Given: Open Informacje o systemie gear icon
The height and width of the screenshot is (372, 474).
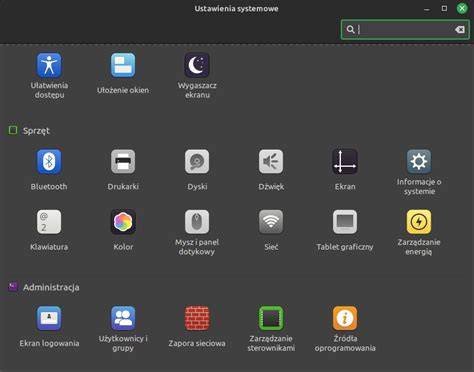Looking at the screenshot, I should point(419,162).
